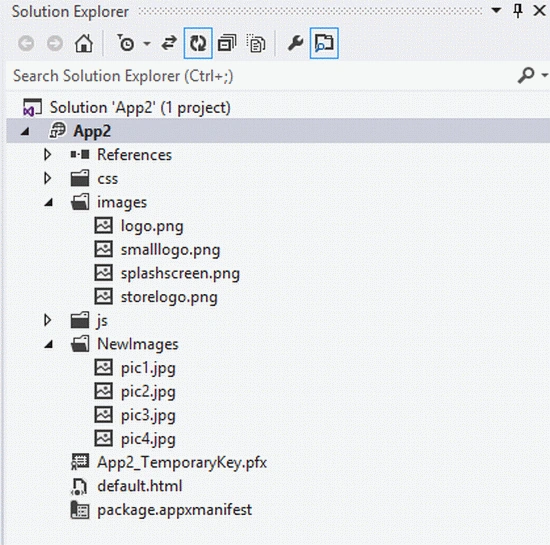Click the Collapse All icon
Viewport: 550px width, 545px height.
pos(227,43)
